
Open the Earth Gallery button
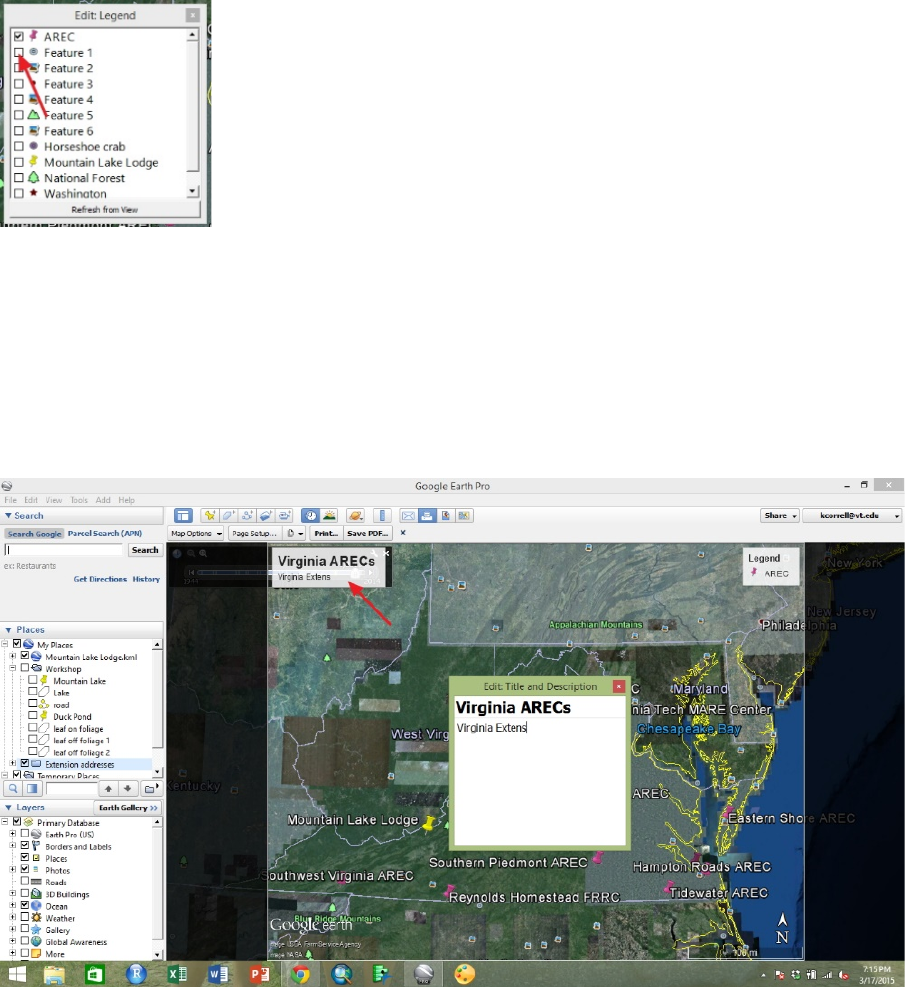(128, 807)
